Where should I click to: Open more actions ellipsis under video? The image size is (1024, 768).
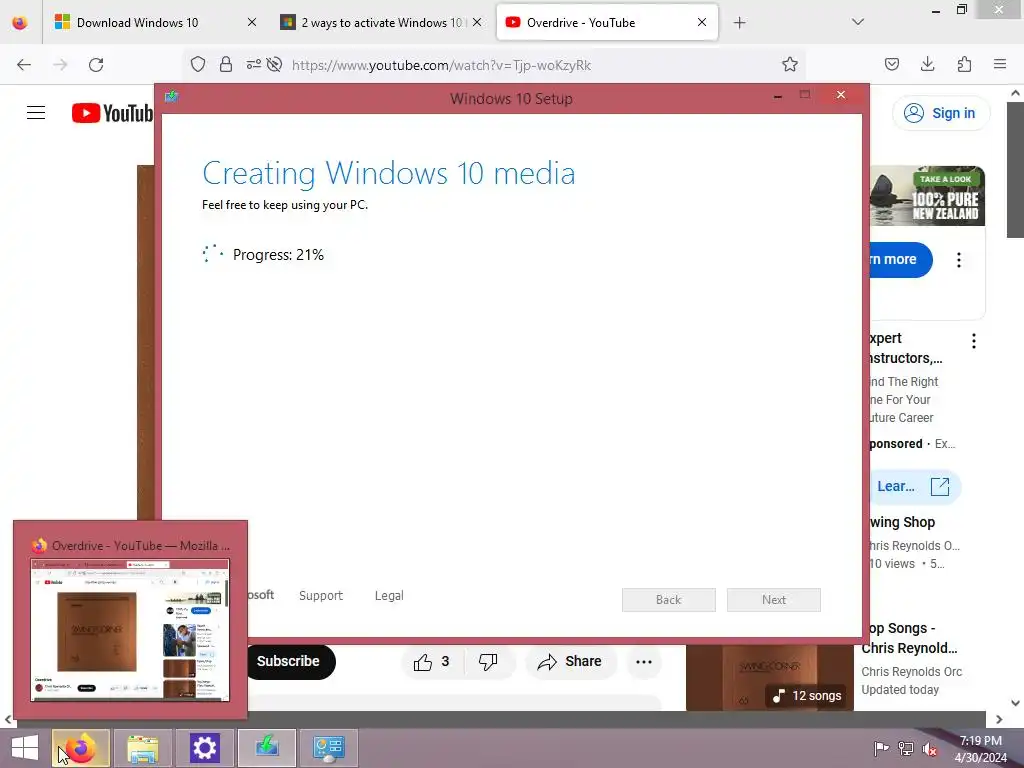(644, 662)
